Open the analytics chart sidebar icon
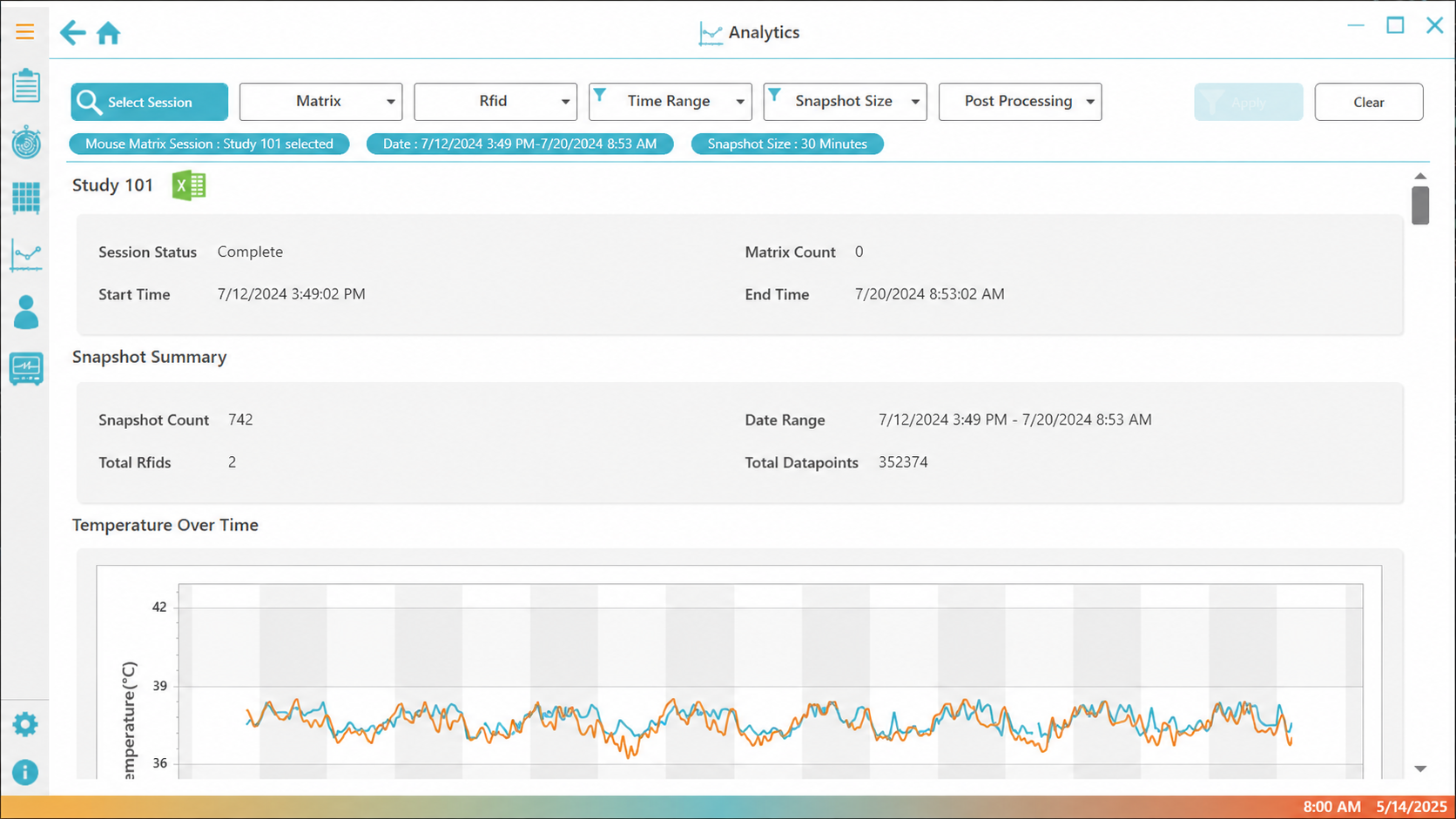This screenshot has width=1456, height=819. click(x=26, y=256)
